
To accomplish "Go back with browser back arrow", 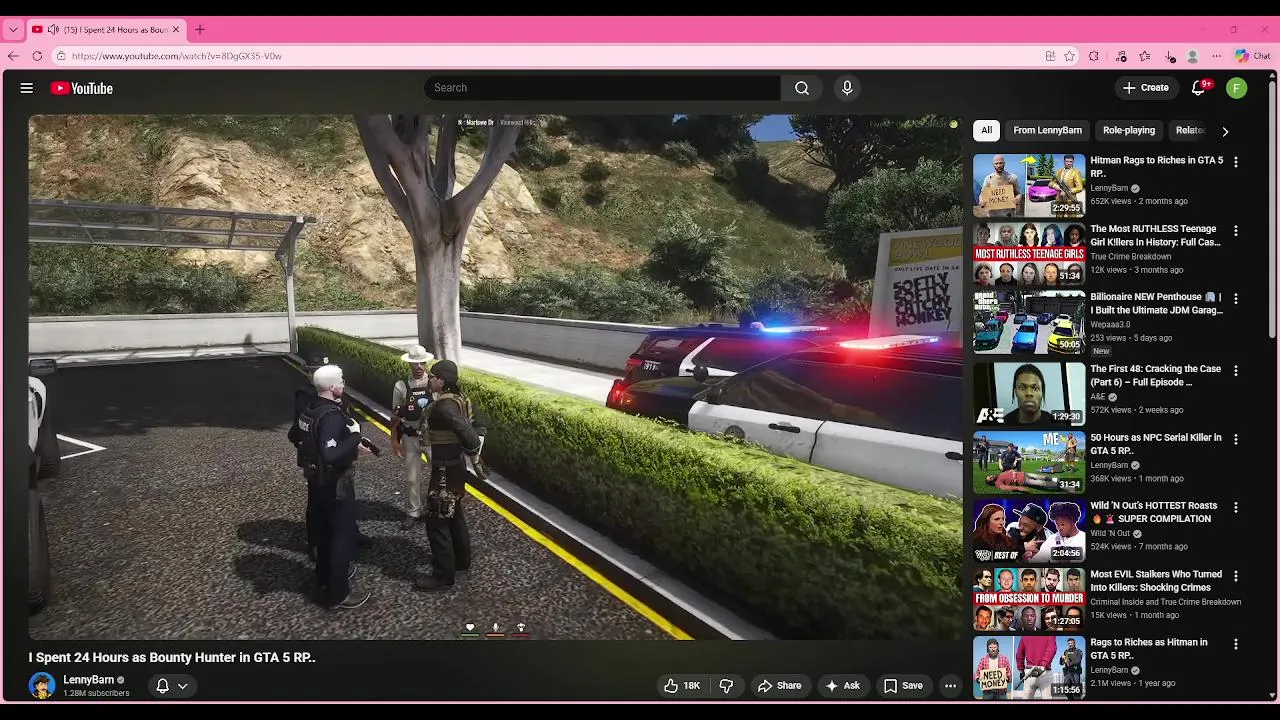I will click(13, 56).
